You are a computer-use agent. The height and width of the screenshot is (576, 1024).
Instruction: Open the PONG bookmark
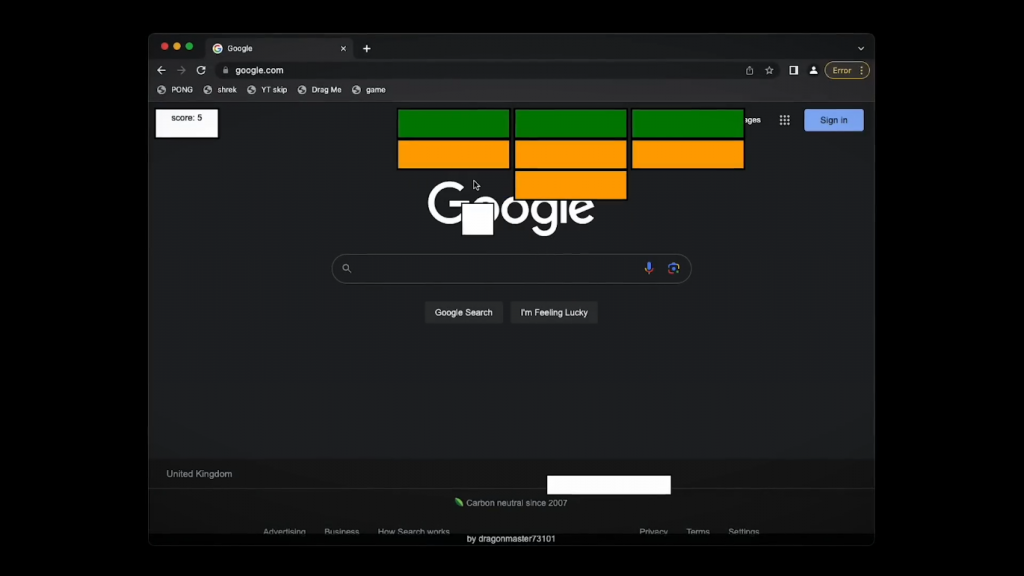(x=175, y=89)
